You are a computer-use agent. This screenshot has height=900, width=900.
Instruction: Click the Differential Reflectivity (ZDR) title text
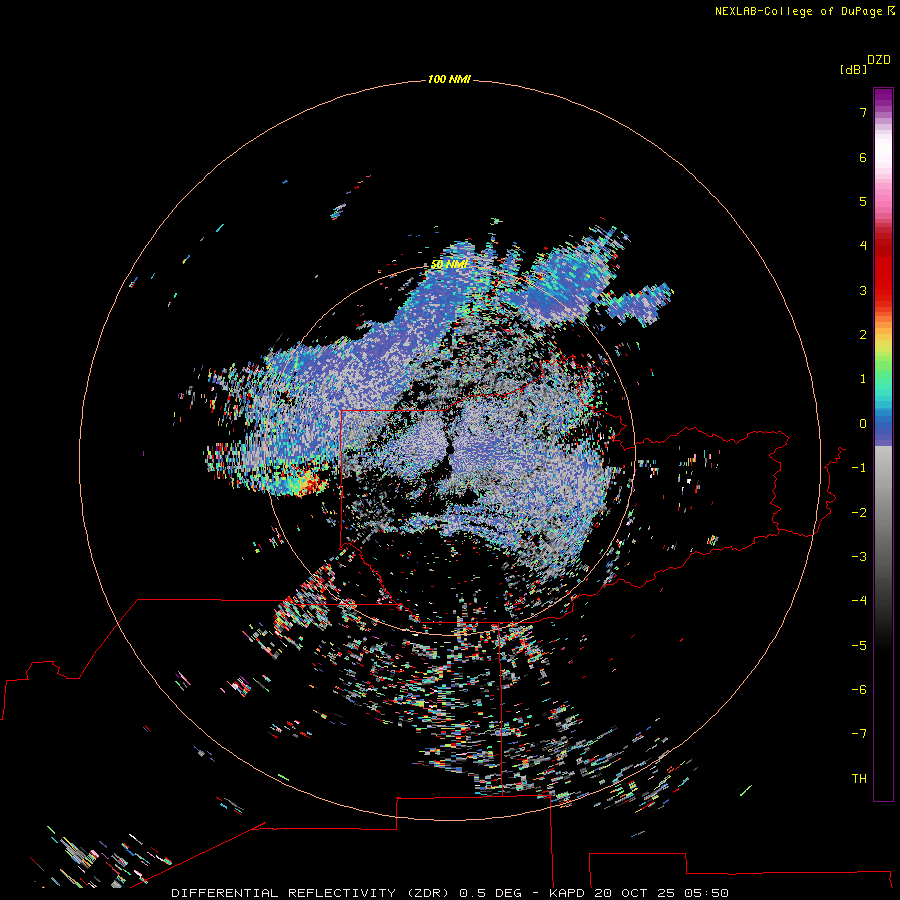click(312, 893)
